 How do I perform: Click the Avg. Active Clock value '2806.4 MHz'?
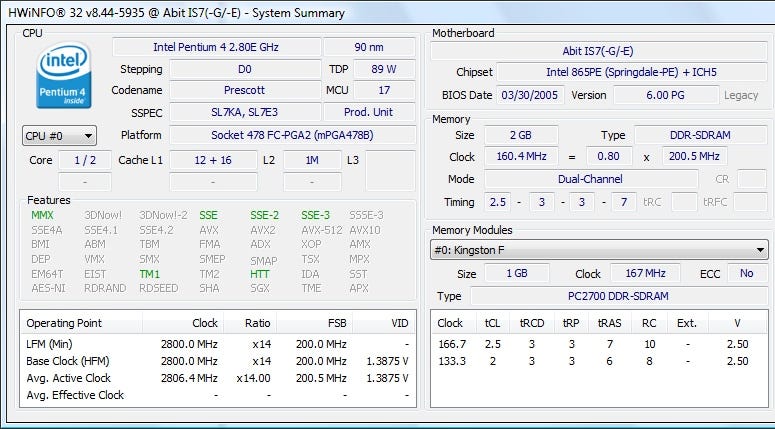189,378
